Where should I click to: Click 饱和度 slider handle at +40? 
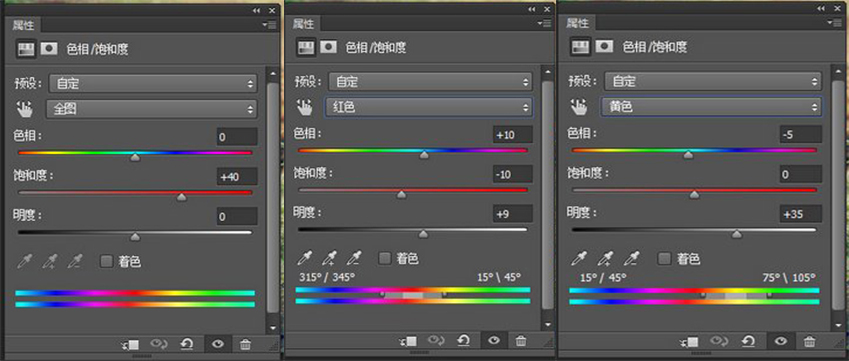[182, 197]
